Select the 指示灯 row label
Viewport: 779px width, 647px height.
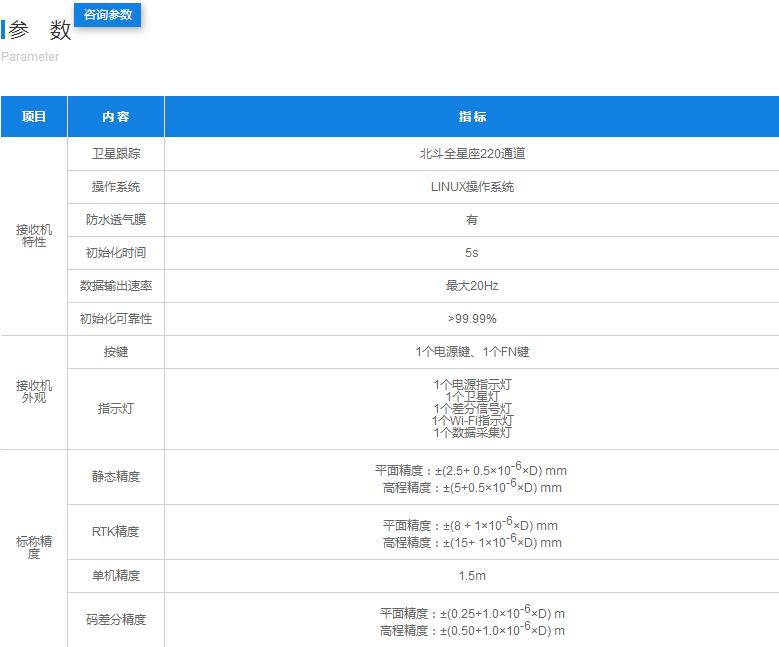116,409
